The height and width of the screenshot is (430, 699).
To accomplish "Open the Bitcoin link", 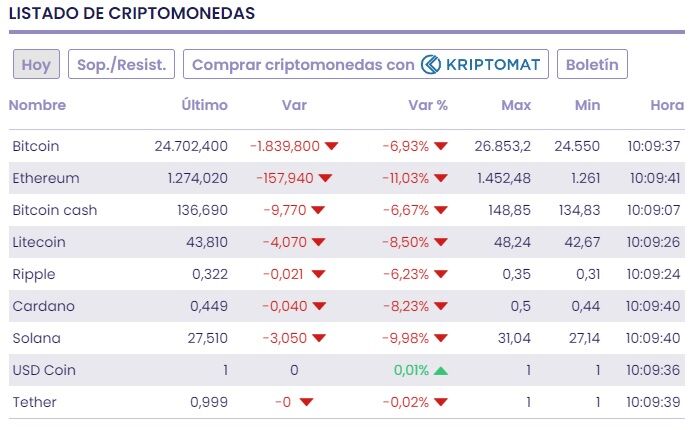I will [x=36, y=146].
